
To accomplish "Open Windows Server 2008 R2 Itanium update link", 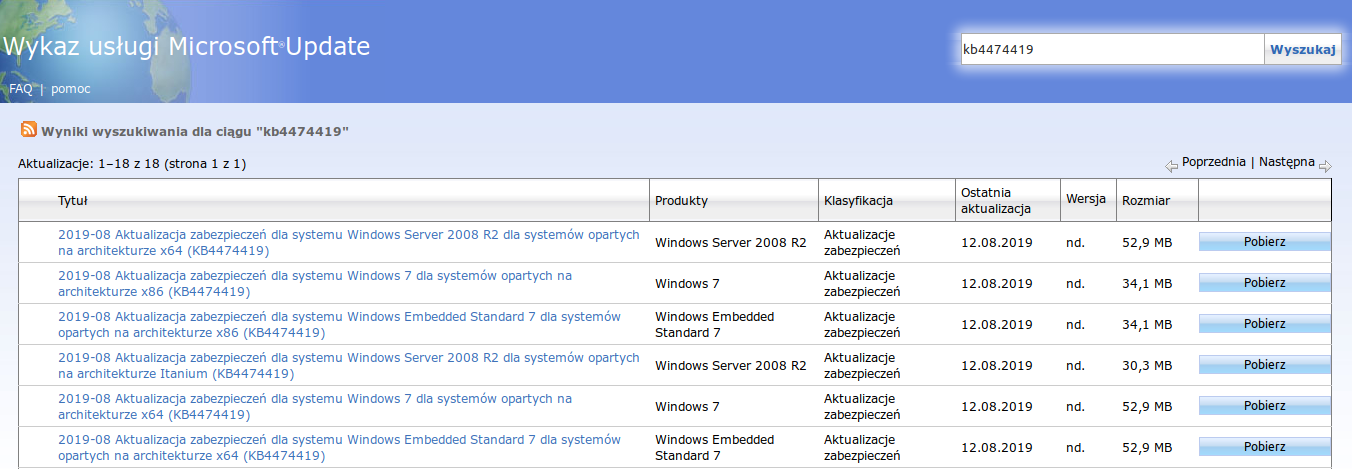I will [348, 365].
